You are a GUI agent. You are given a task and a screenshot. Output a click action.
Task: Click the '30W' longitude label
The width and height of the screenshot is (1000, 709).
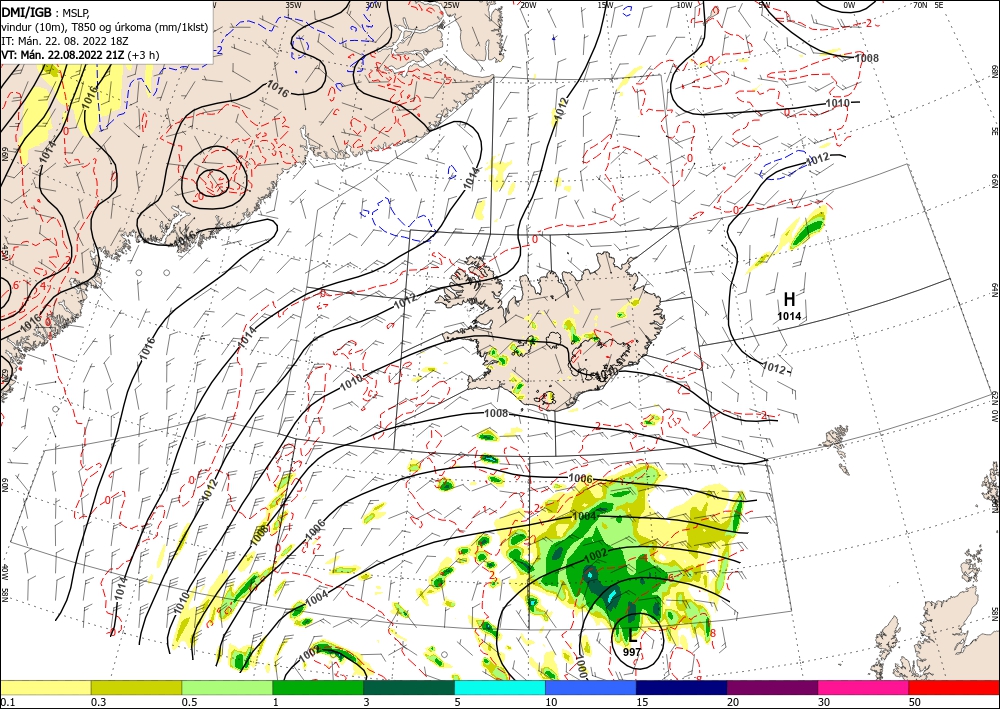pyautogui.click(x=374, y=5)
